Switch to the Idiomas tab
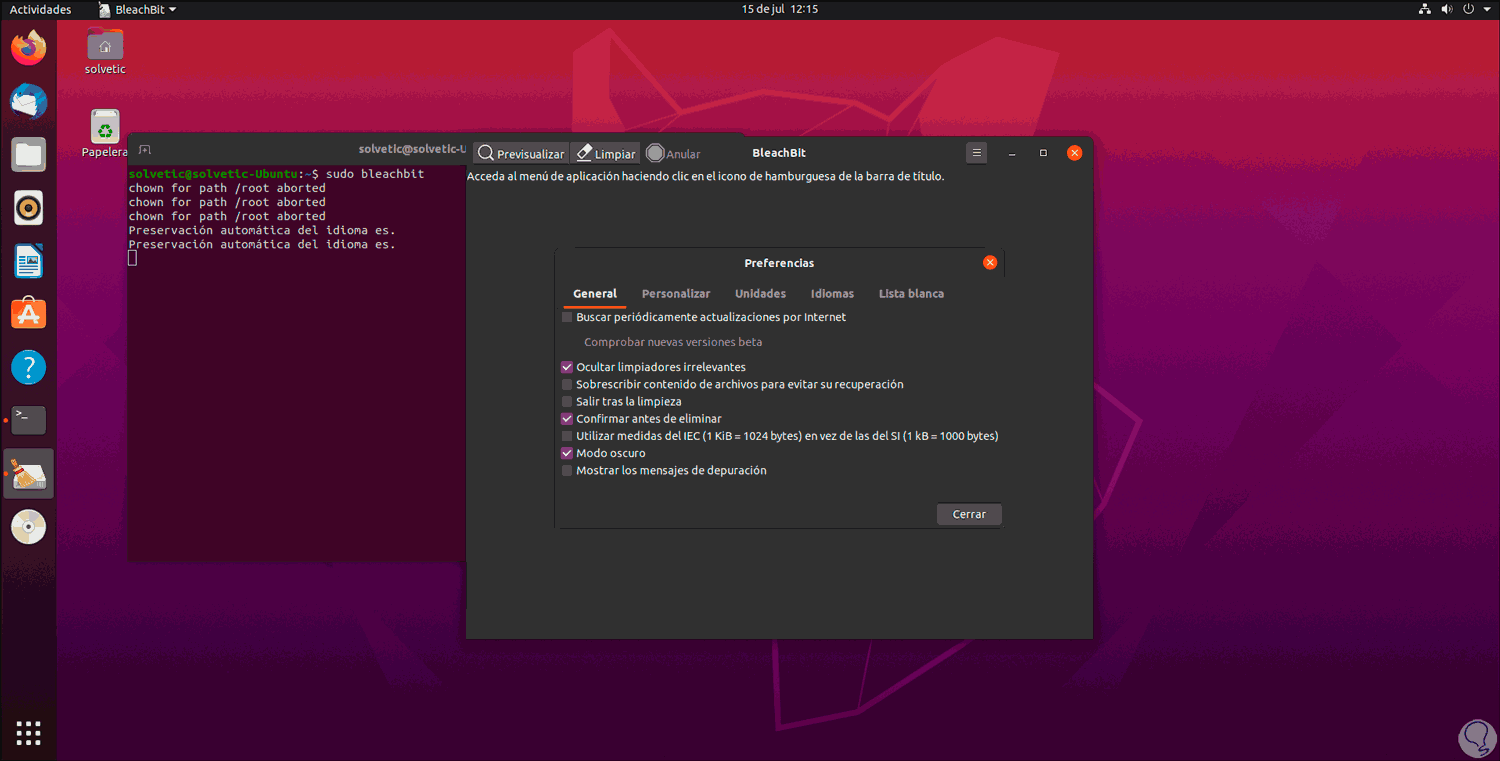 (832, 294)
